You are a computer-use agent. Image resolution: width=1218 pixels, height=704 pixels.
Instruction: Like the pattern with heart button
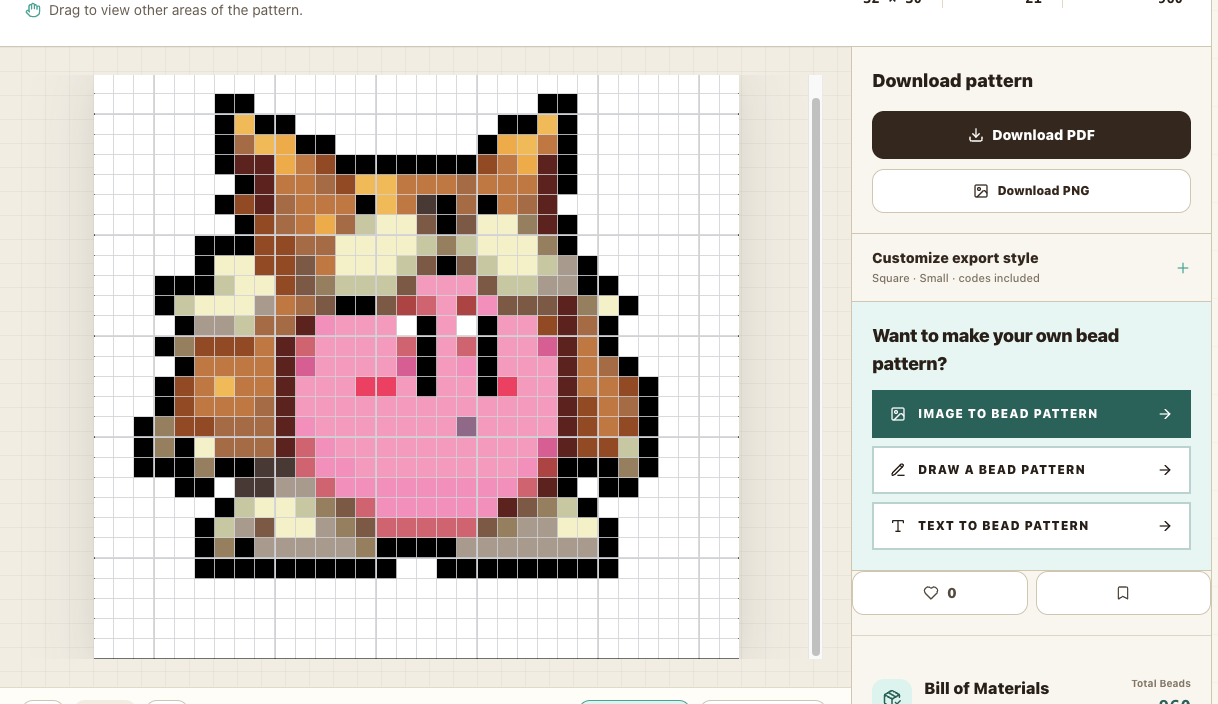(940, 593)
